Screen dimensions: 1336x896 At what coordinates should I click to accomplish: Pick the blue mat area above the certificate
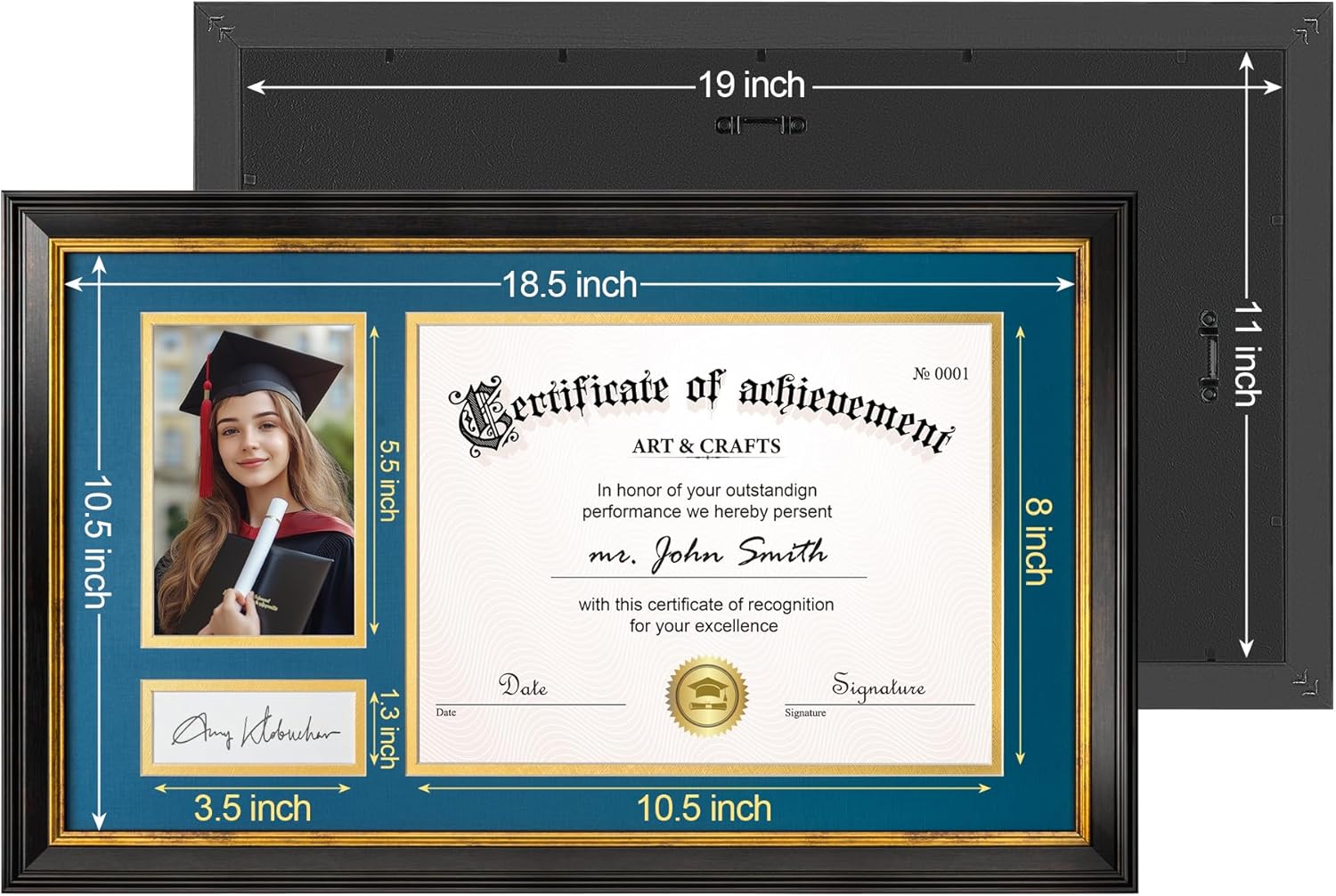point(802,297)
